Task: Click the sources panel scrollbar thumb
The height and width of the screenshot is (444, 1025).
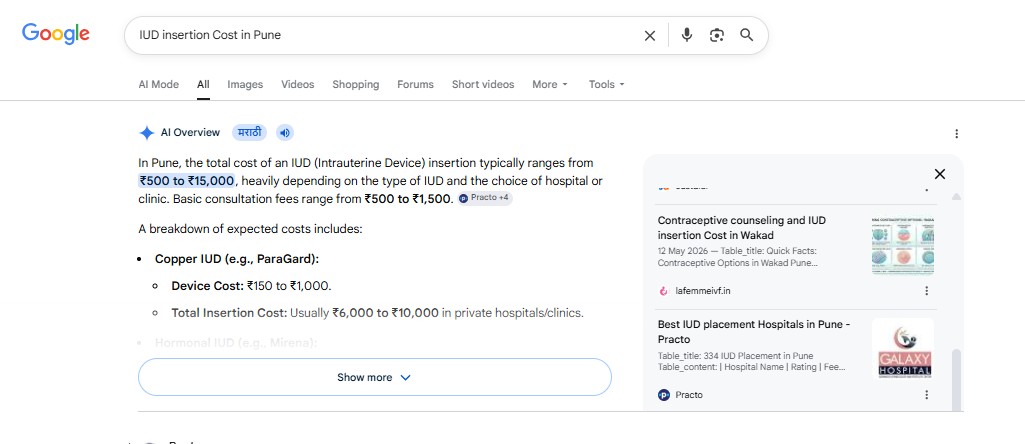Action: point(956,379)
